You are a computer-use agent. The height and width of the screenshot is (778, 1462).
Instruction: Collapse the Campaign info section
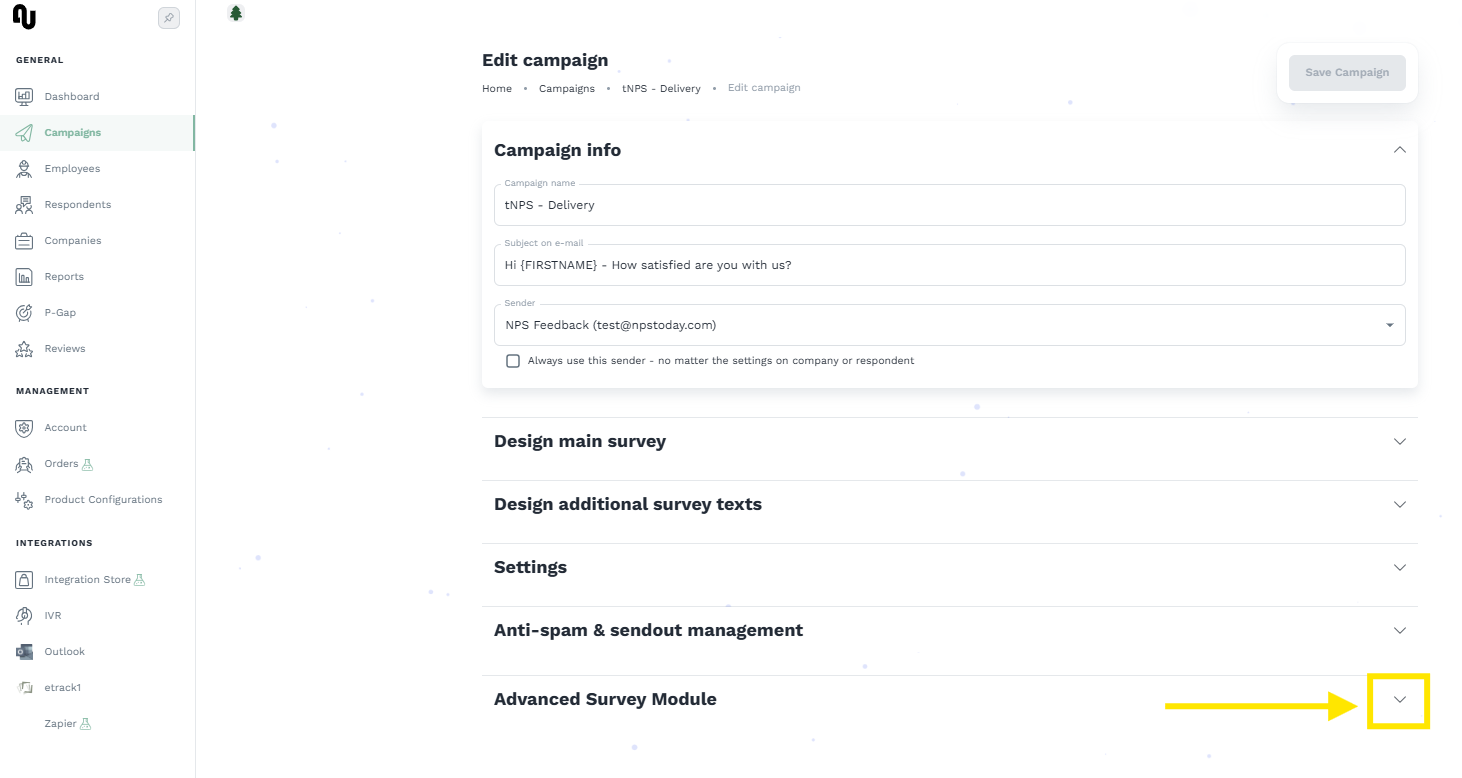[x=1399, y=150]
